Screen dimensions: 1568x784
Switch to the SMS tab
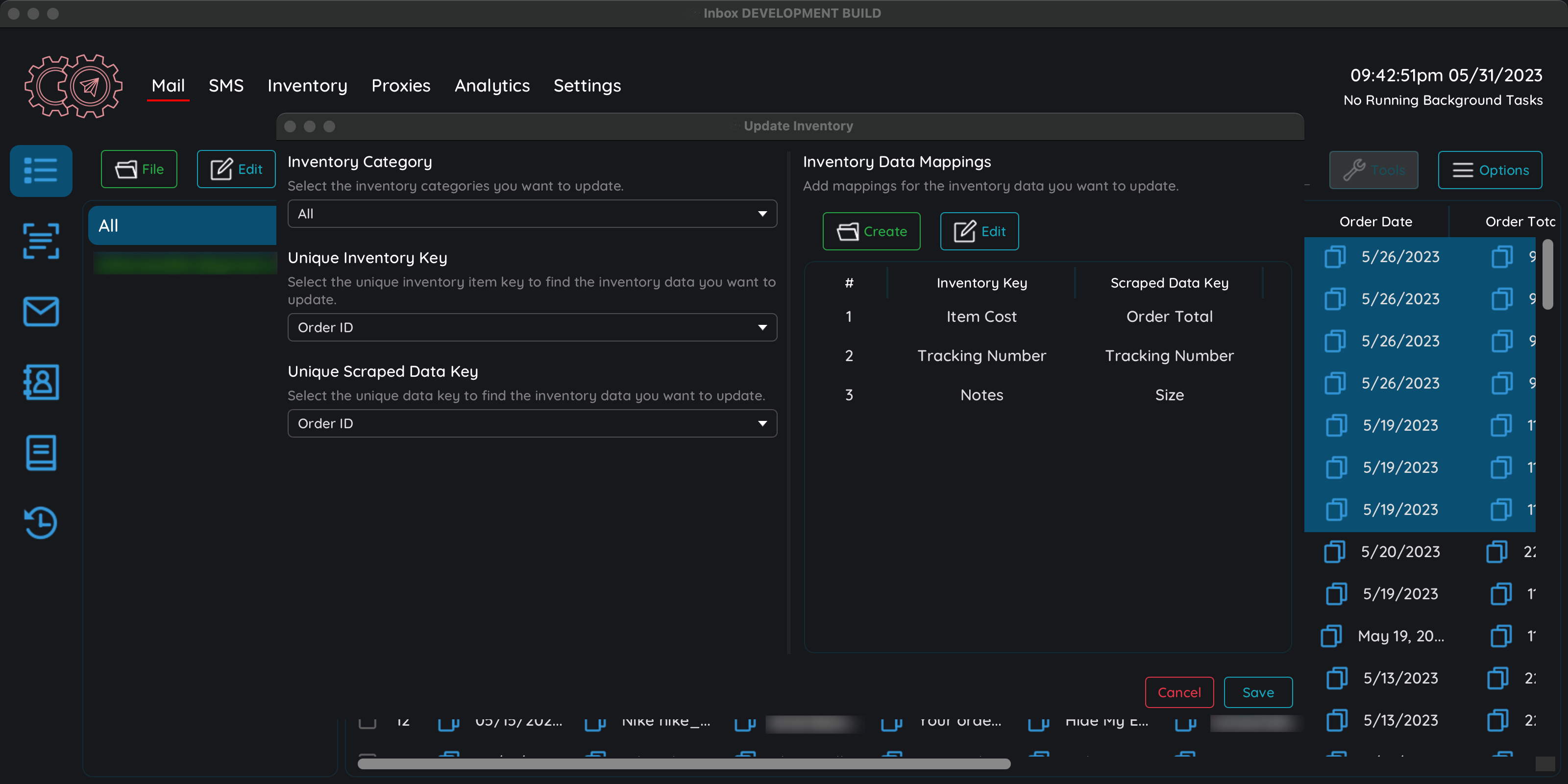click(x=226, y=86)
